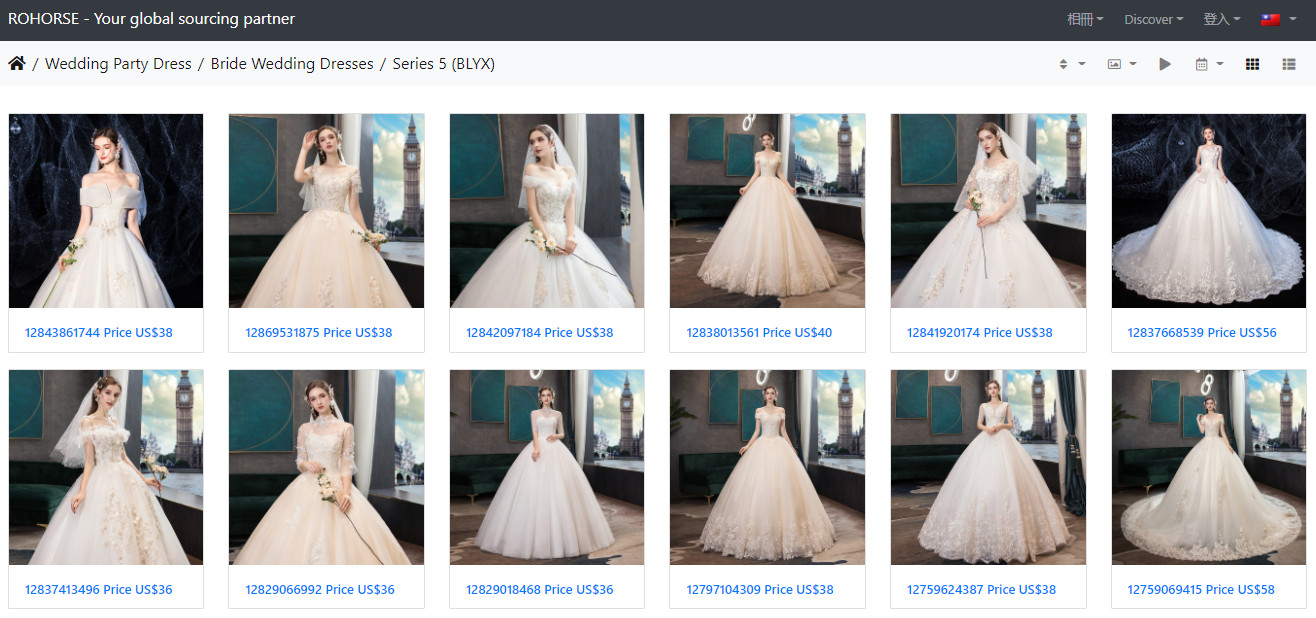Open Bride Wedding Dresses breadcrumb link
1316x618 pixels.
tap(292, 64)
